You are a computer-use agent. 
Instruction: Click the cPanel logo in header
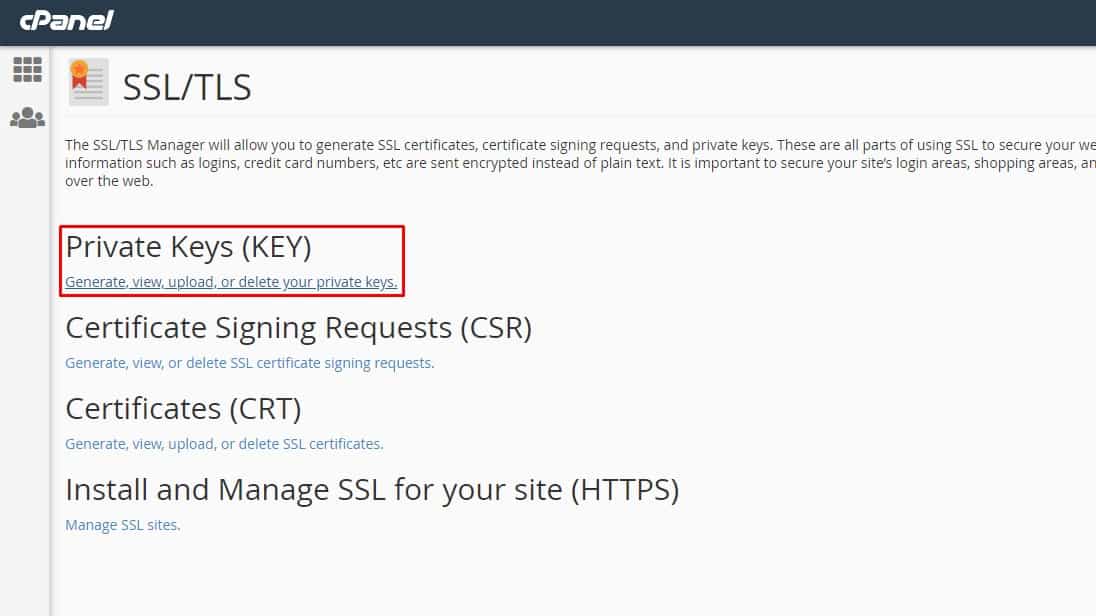point(66,20)
